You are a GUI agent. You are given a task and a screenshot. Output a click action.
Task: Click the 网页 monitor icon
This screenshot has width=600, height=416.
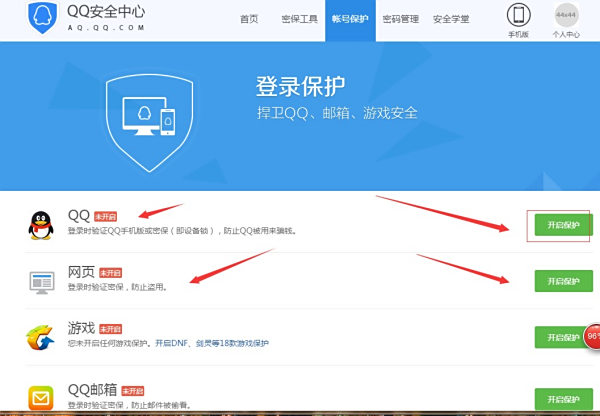42,282
